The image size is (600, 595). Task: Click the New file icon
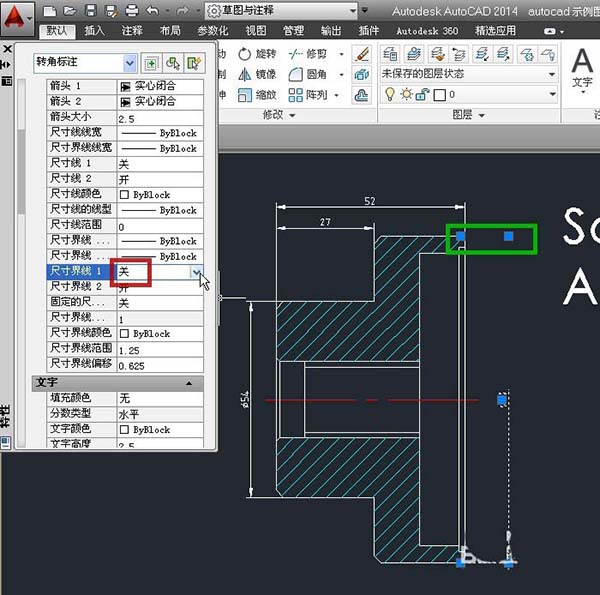(x=50, y=11)
